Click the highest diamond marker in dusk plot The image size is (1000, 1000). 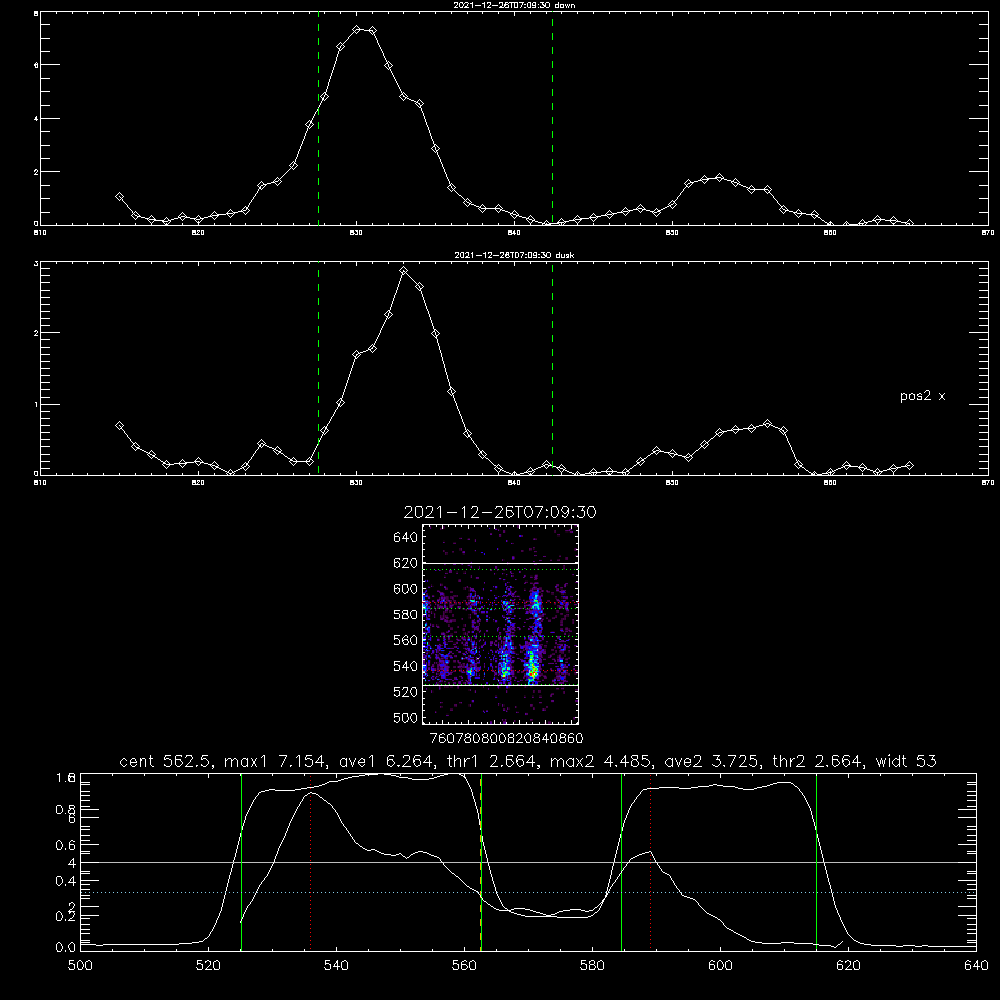403,271
